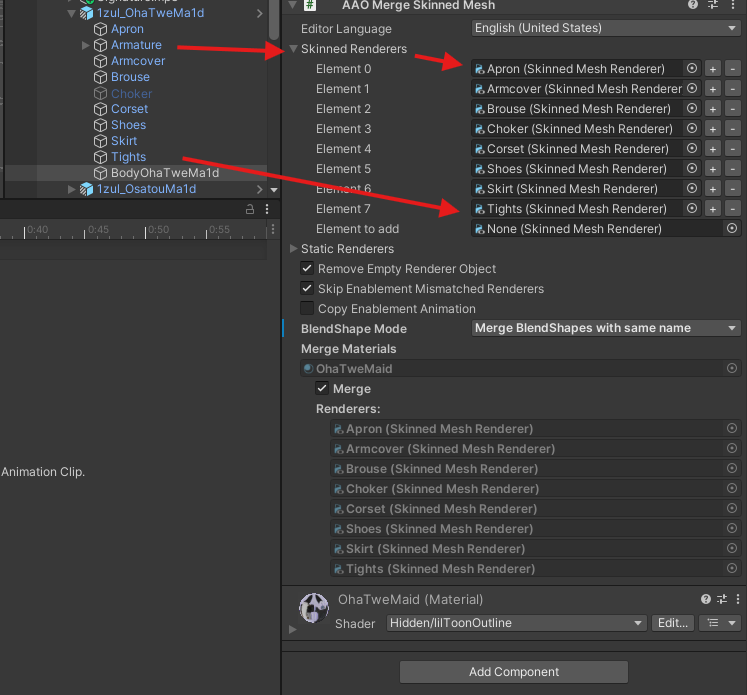Click the object picker for Element to add

732,229
